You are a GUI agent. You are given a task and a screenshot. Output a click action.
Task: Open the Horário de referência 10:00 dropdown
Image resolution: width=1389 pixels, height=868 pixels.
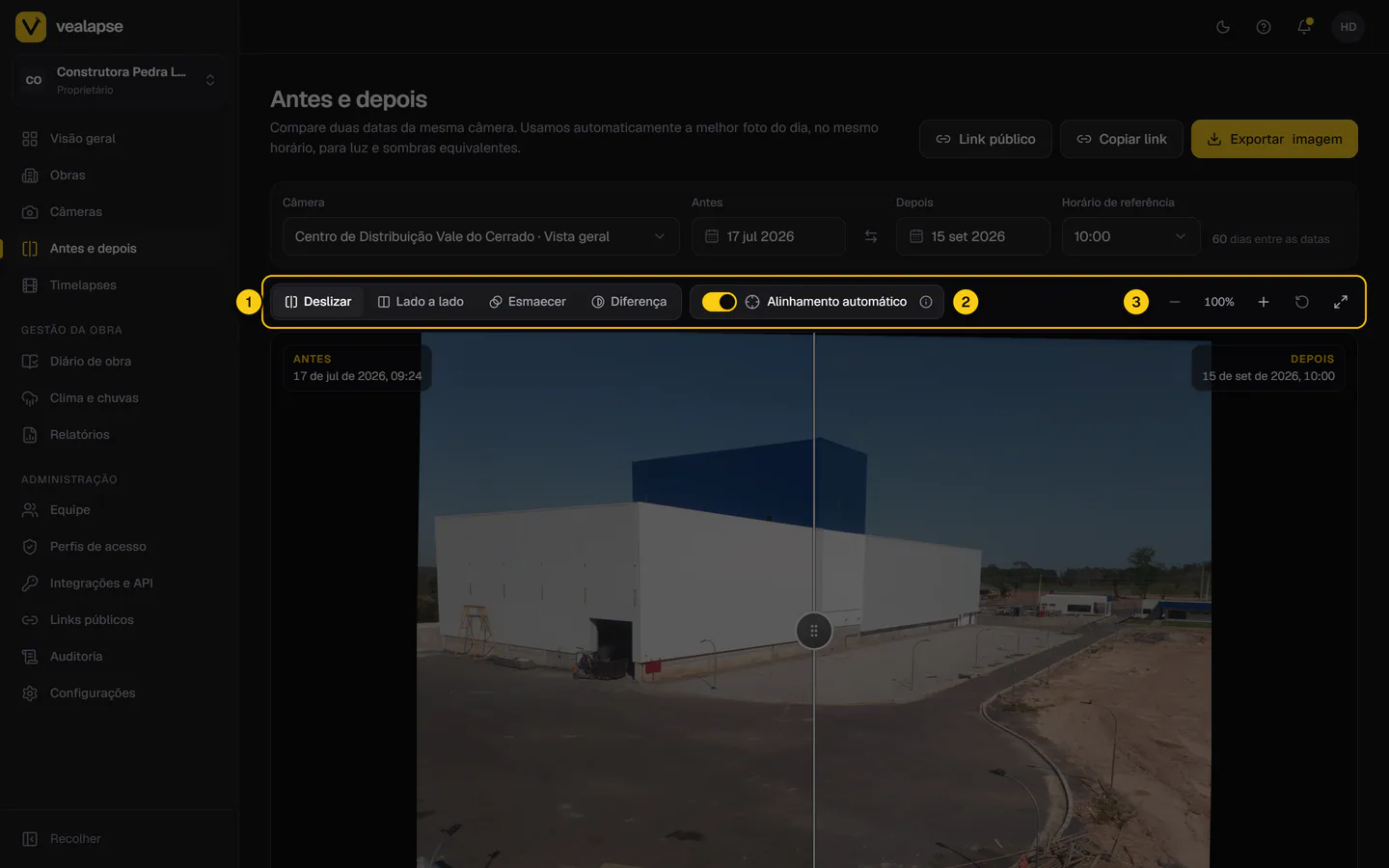(1130, 236)
